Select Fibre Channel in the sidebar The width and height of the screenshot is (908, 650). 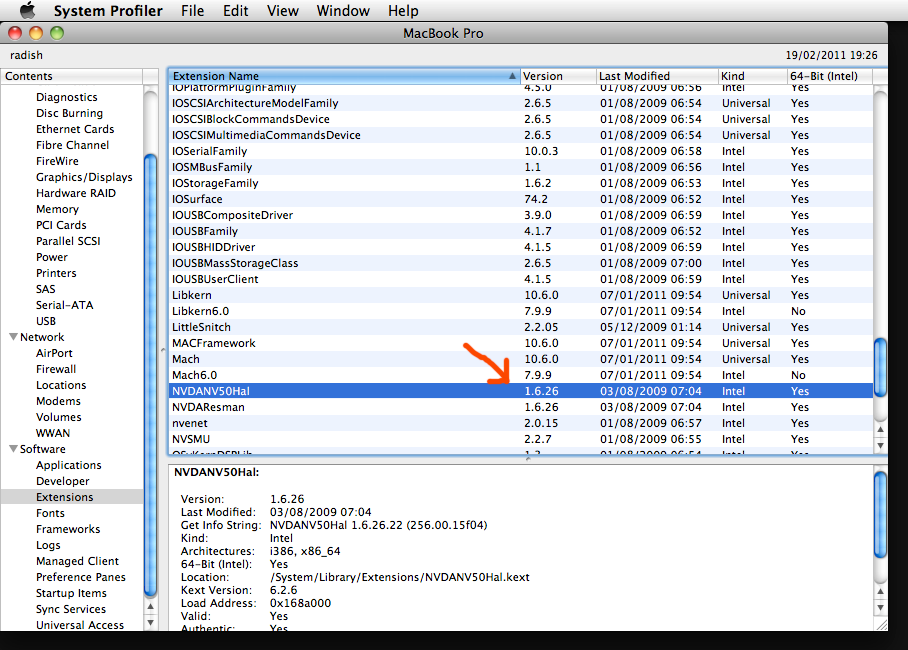click(72, 145)
